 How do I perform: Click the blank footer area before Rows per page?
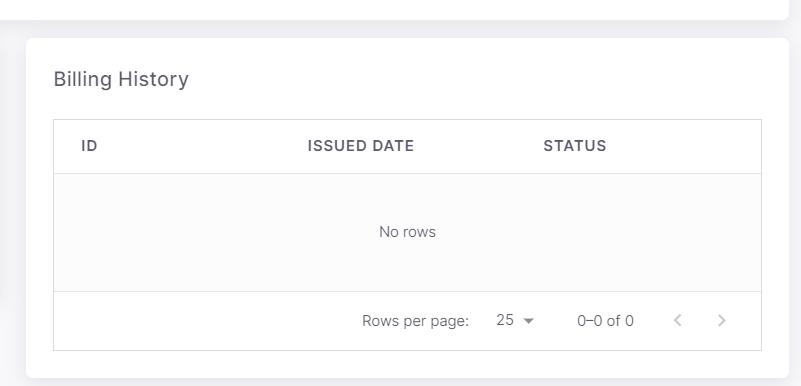[204, 321]
